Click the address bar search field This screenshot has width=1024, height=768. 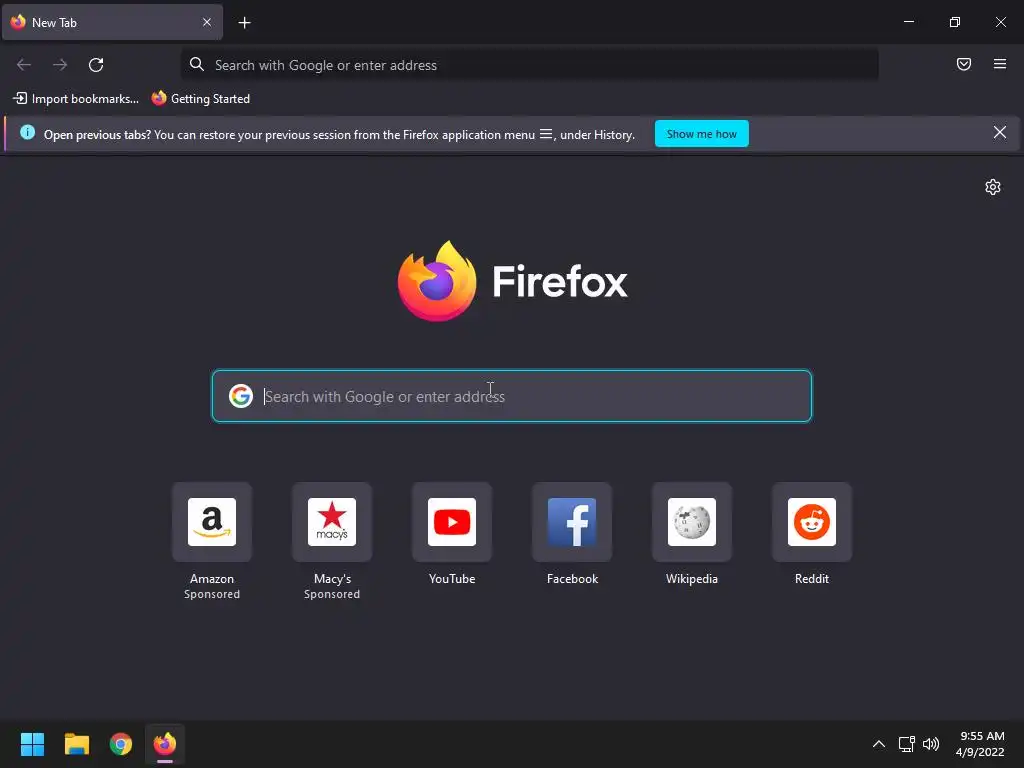(x=530, y=65)
